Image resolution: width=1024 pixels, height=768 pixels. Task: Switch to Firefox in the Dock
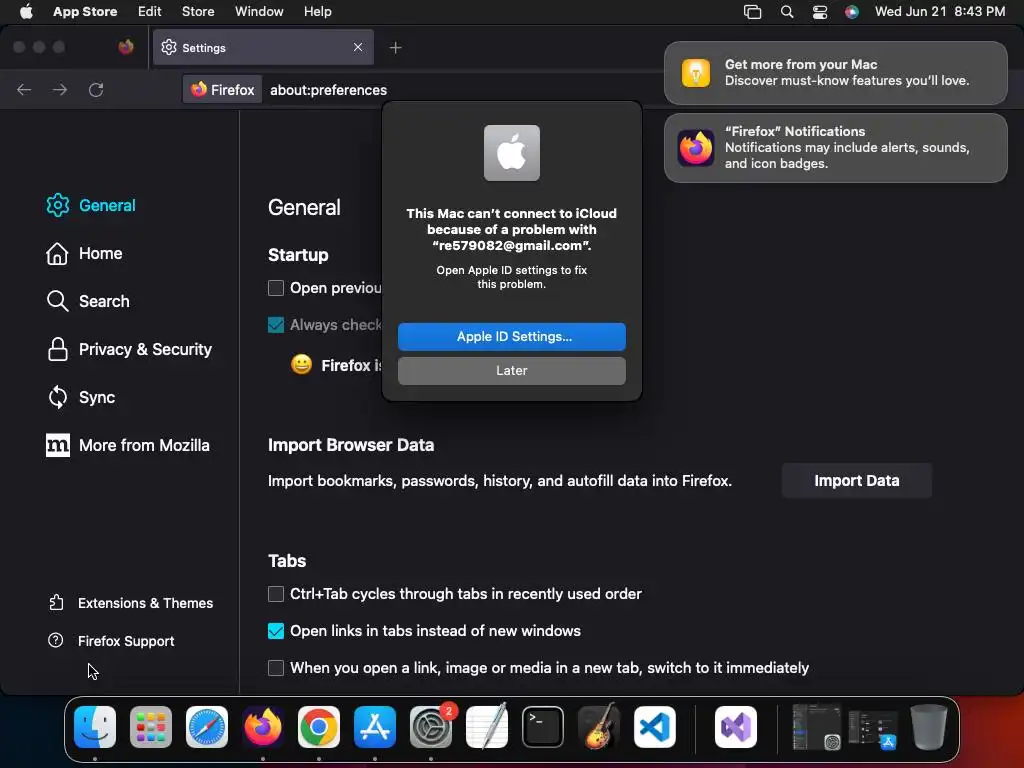pos(263,726)
